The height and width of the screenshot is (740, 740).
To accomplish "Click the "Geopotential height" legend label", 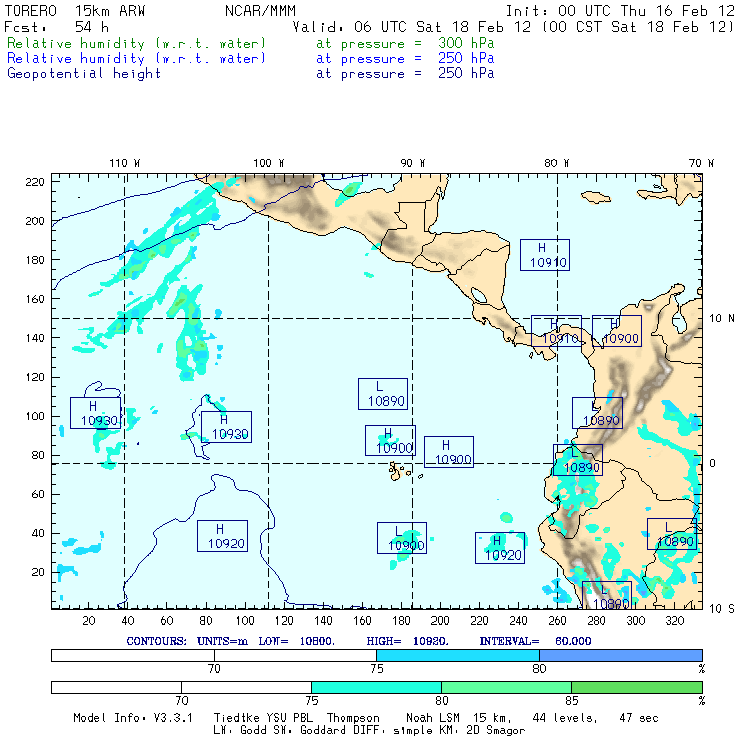I will tap(84, 74).
